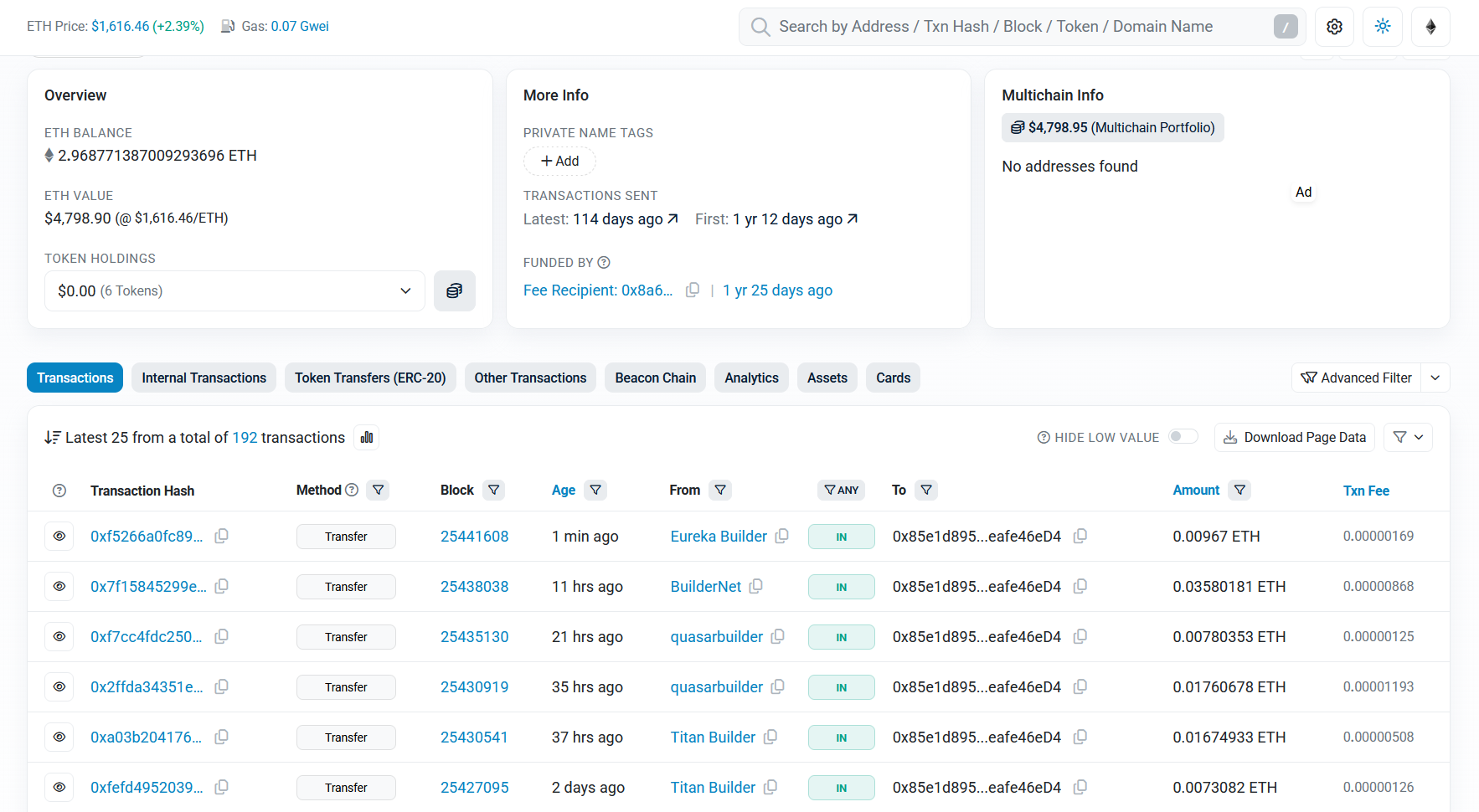Copy the Fee Recipient funded-by address
The image size is (1479, 812).
(693, 290)
